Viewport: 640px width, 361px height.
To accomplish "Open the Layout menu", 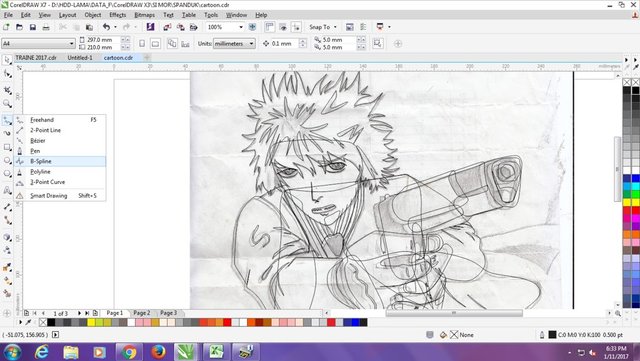I will point(67,15).
